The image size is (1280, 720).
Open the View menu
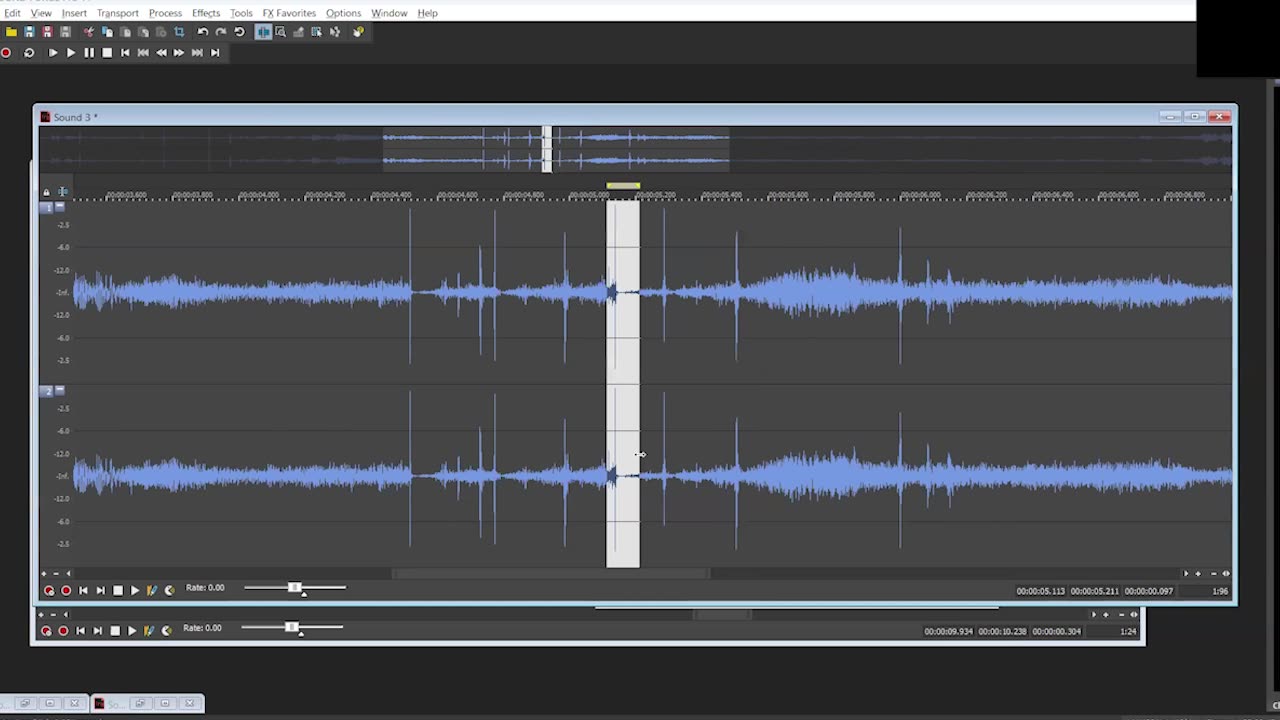[41, 13]
